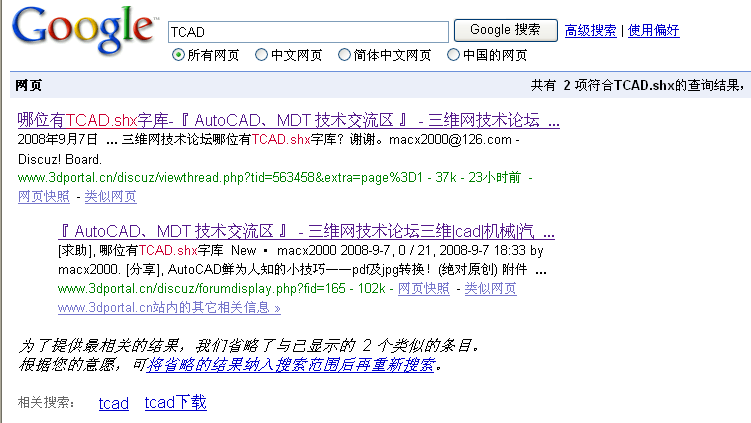Select the 所有网页 radio button

[x=178, y=55]
